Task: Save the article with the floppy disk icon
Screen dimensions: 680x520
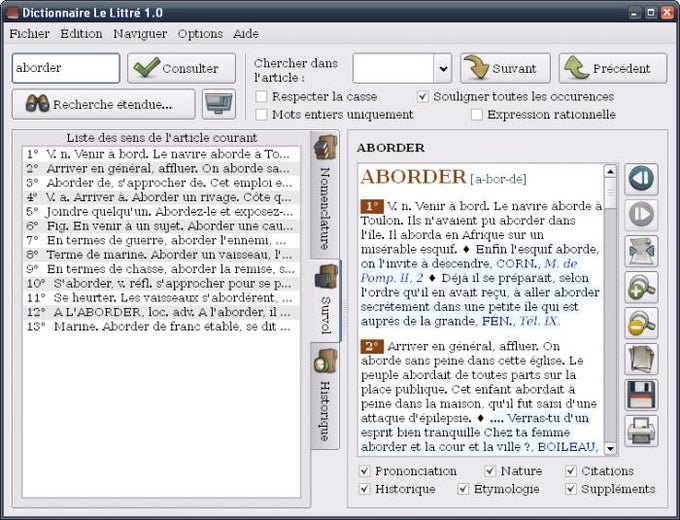Action: pos(641,395)
